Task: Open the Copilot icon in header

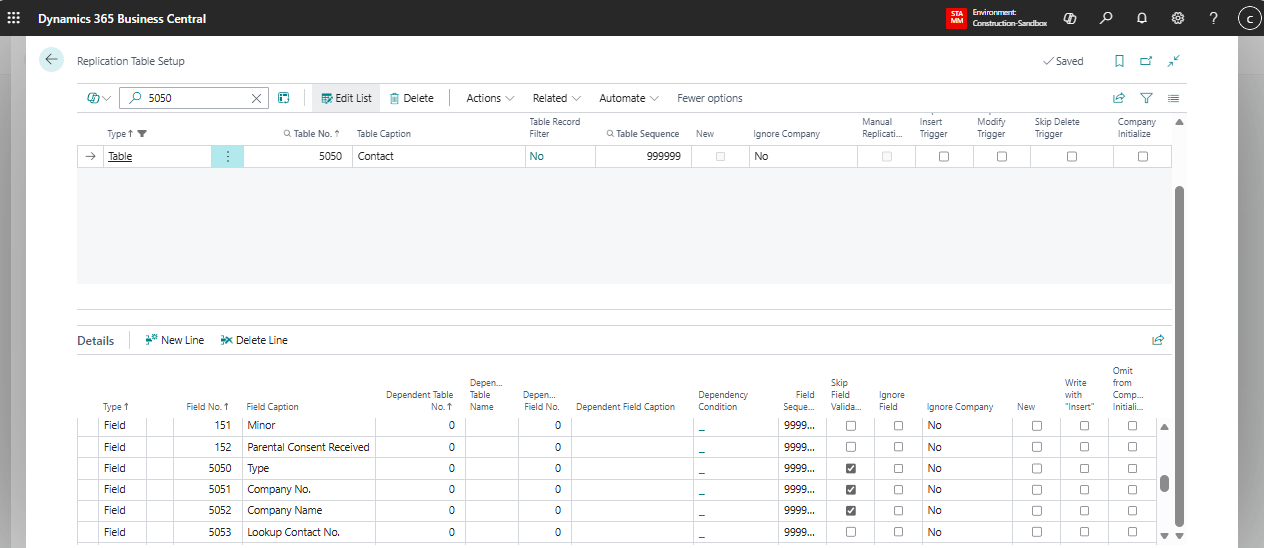Action: (x=1070, y=18)
